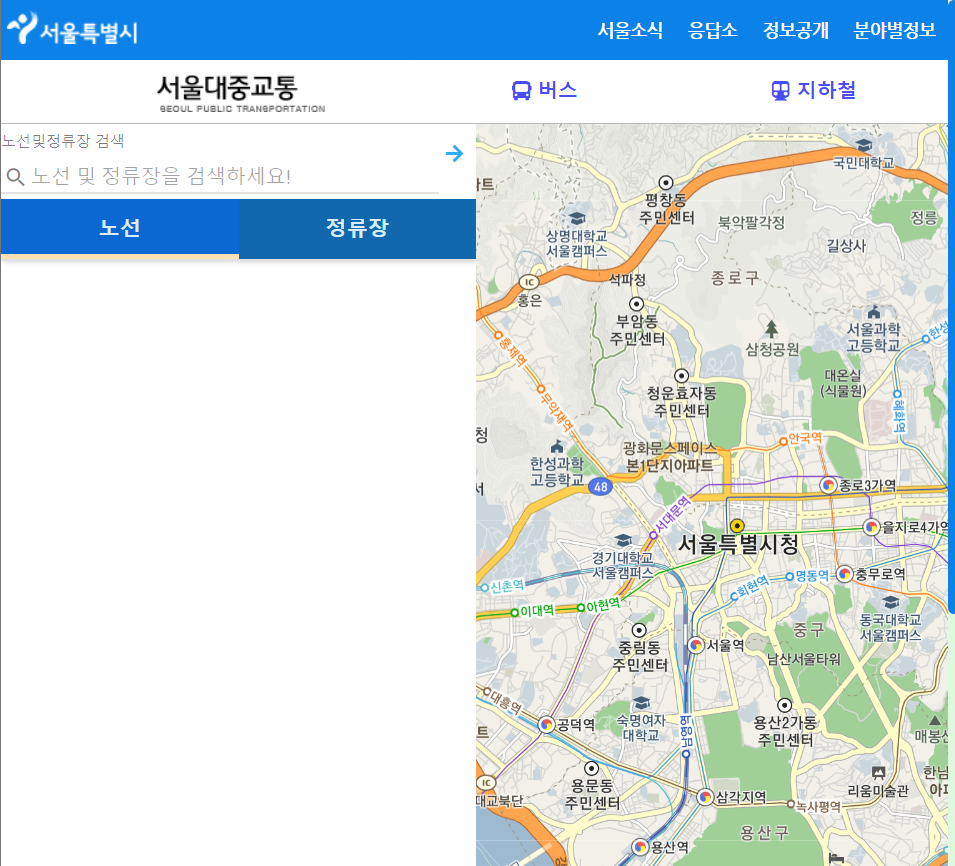Click the 리움미술관 museum icon

pos(878,773)
